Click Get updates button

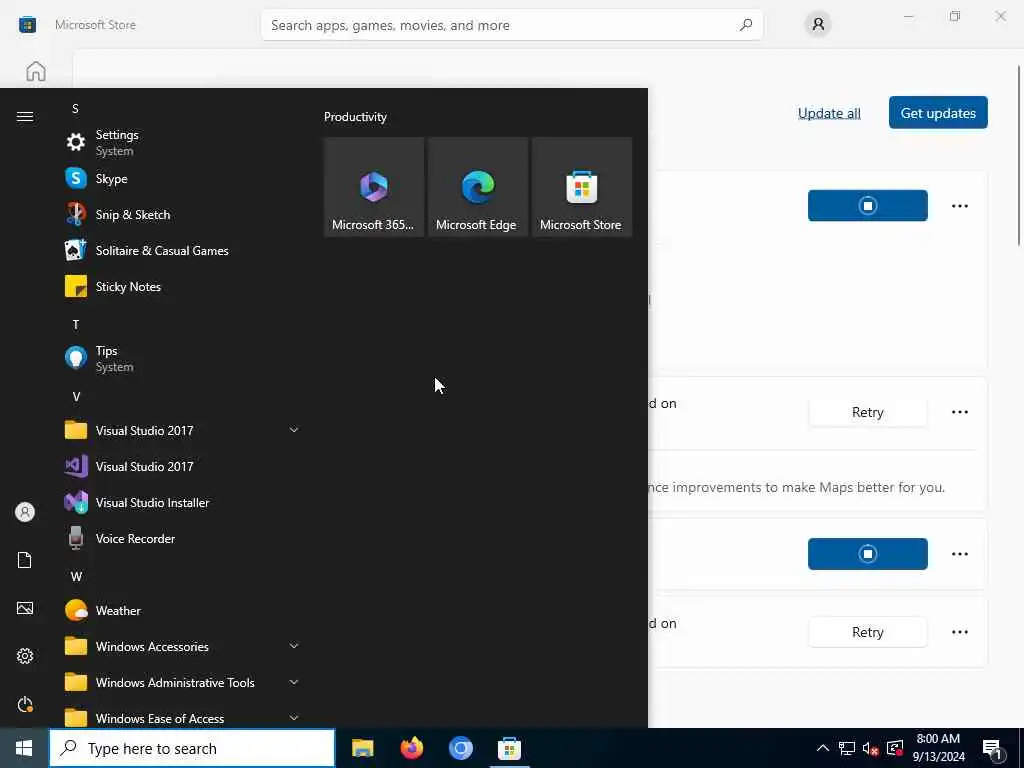coord(938,113)
